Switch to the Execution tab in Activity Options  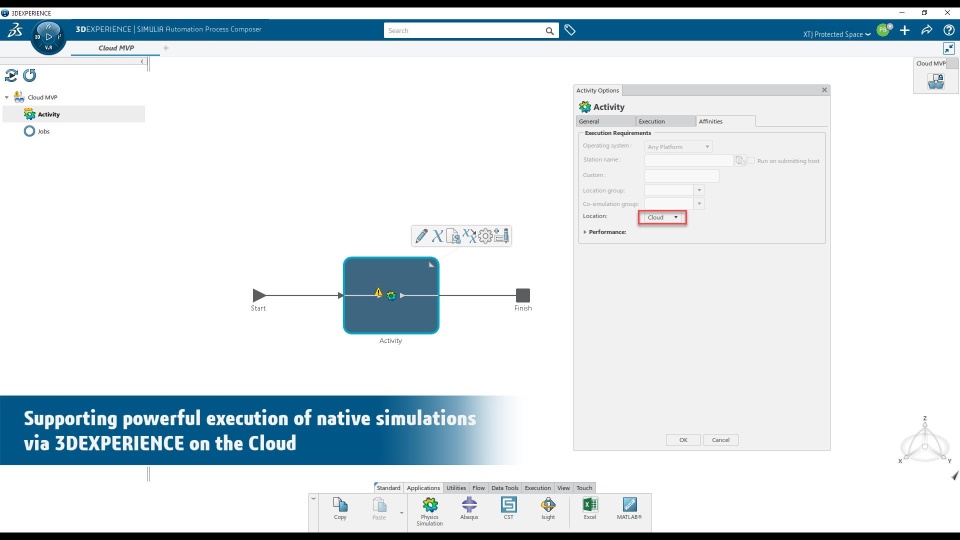click(x=666, y=121)
